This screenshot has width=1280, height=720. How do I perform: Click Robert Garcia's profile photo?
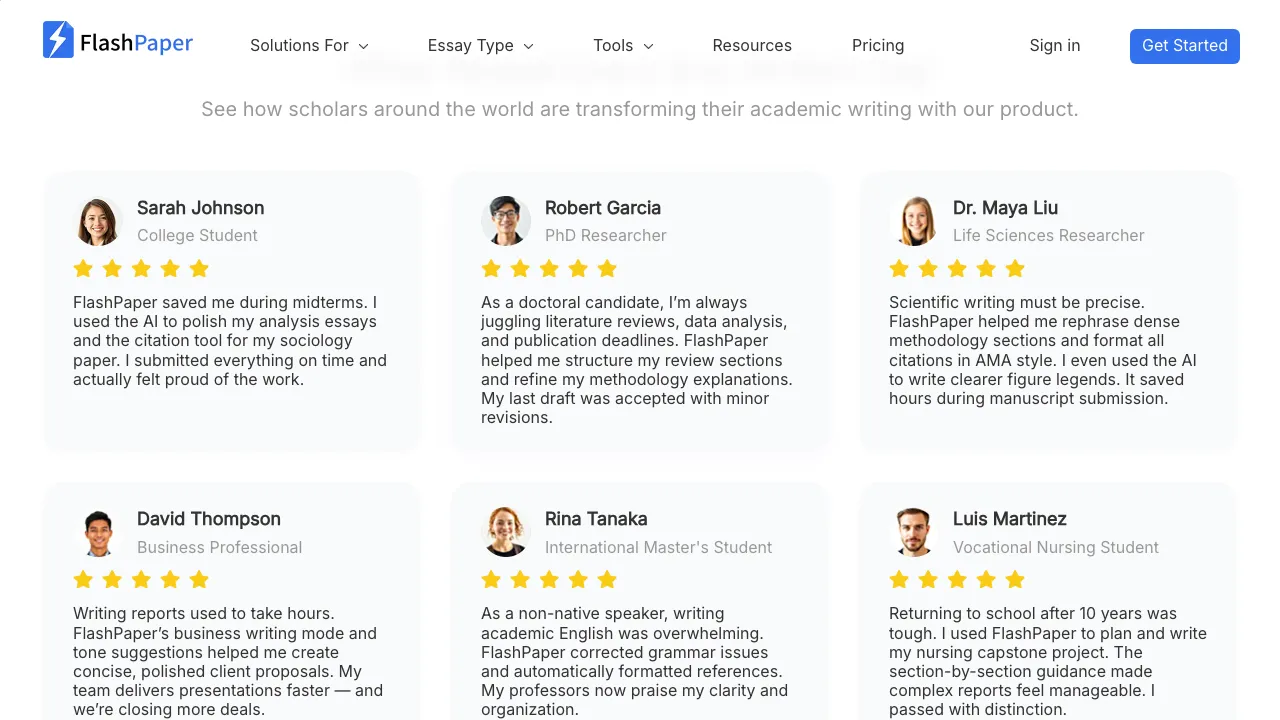pyautogui.click(x=506, y=221)
